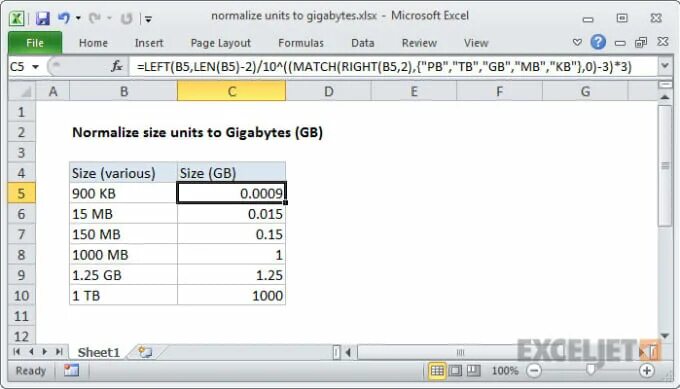This screenshot has width=680, height=389.
Task: Switch to Page Break Preview icon
Action: click(473, 371)
